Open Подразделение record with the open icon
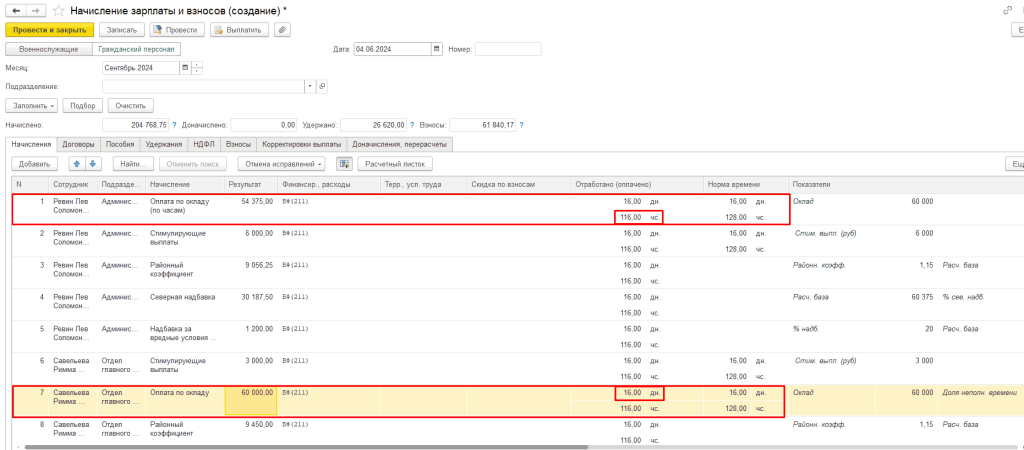1024x450 pixels. [322, 87]
